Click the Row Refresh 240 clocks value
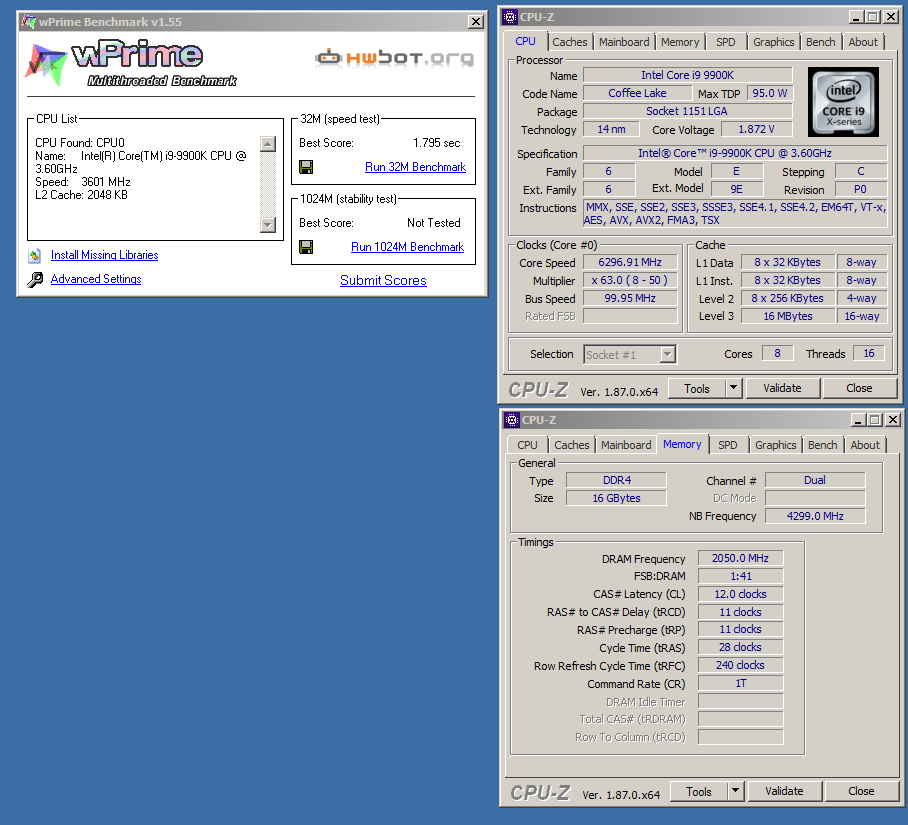Viewport: 908px width, 825px height. [x=740, y=665]
